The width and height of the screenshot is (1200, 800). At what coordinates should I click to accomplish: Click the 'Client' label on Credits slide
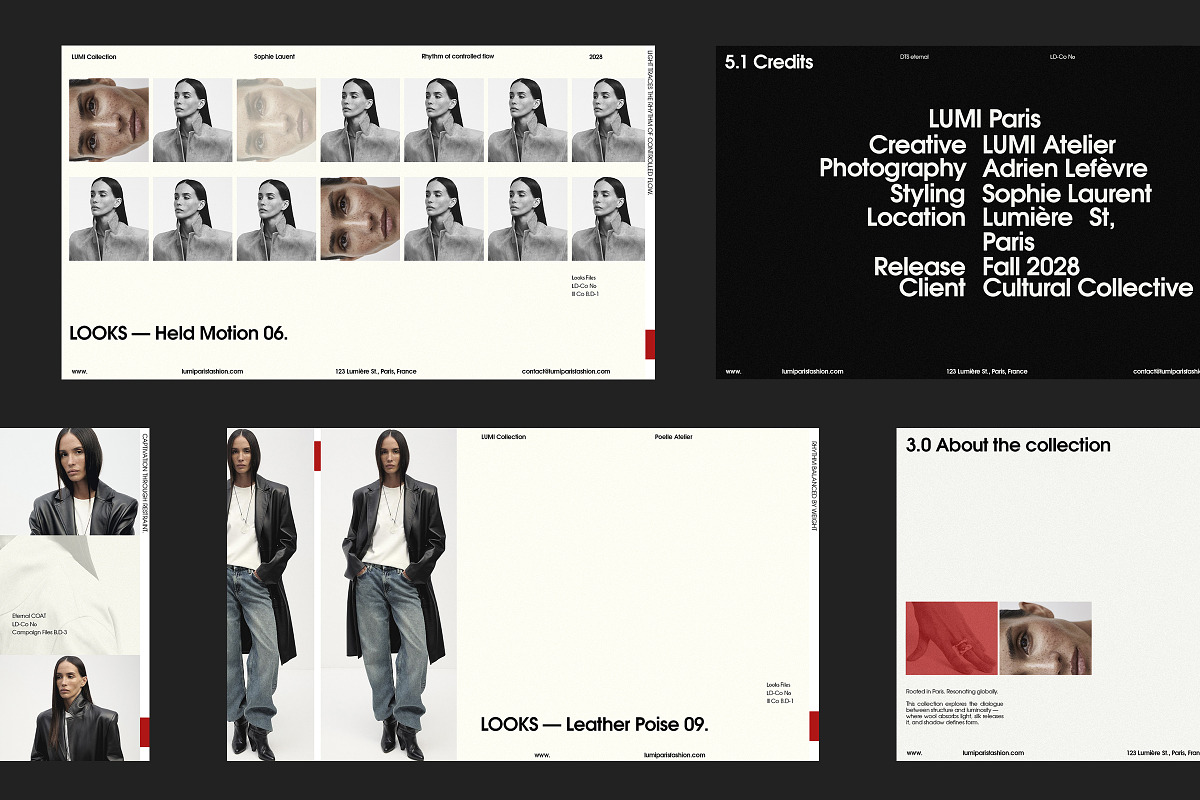(x=932, y=288)
